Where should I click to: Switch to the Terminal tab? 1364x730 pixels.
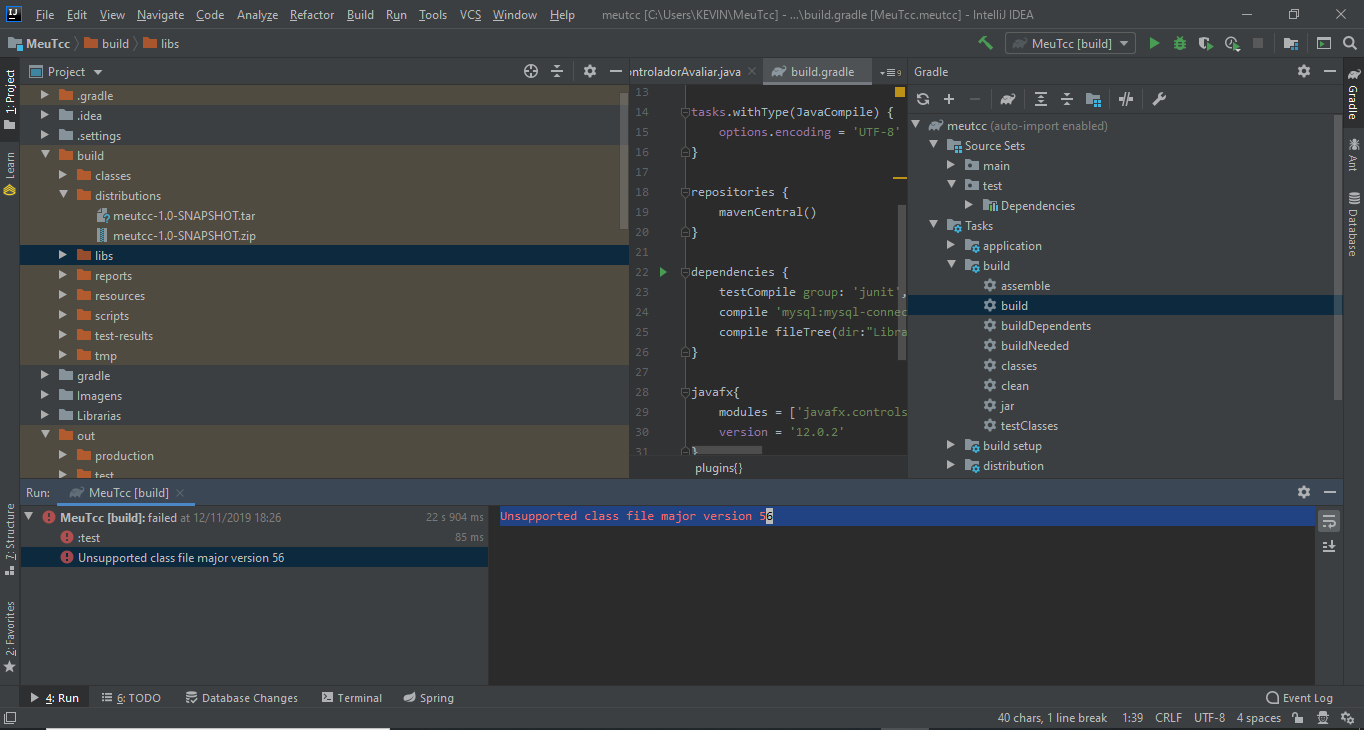(351, 698)
